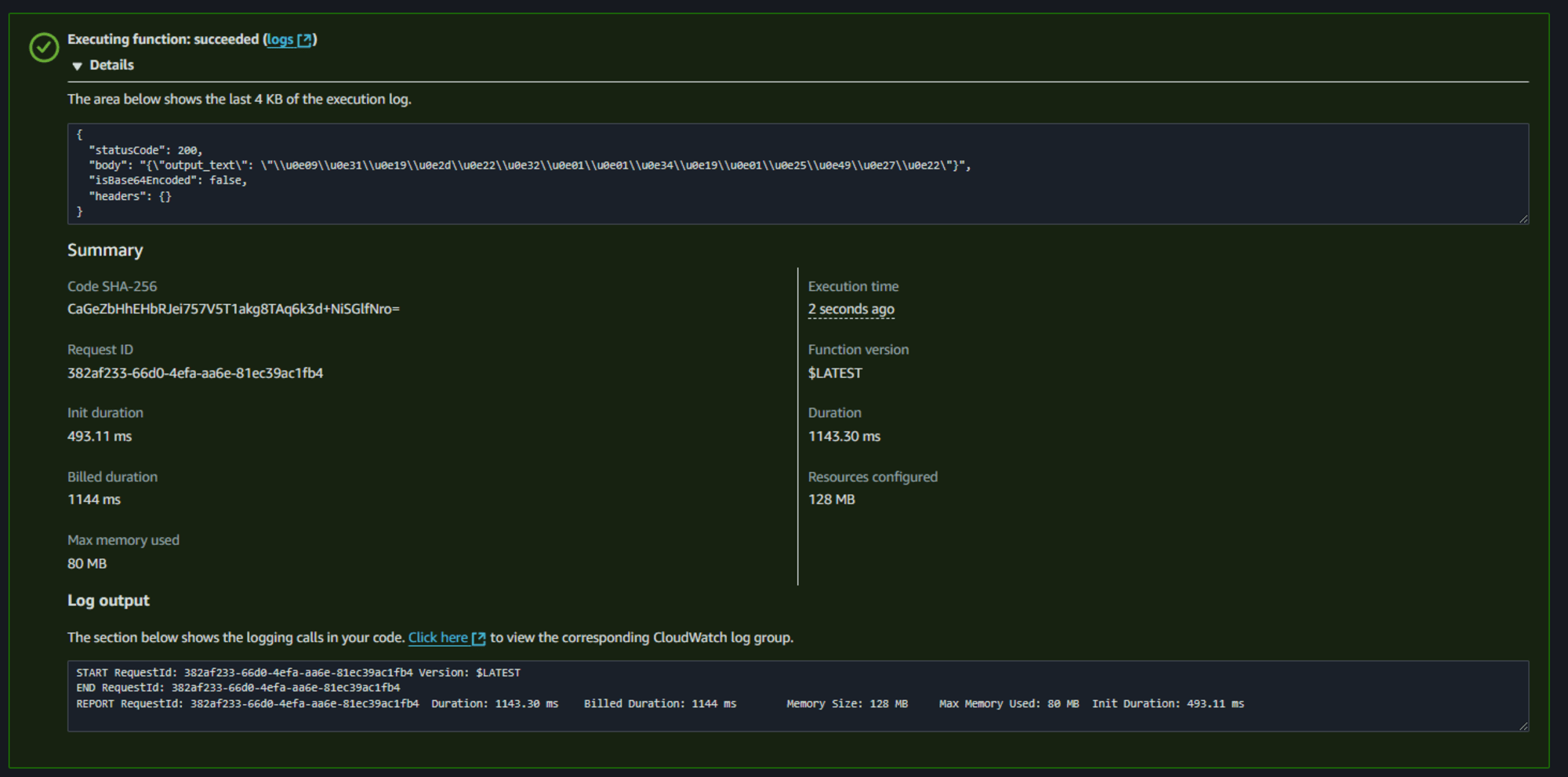Select the resources configured 128 MB value
The width and height of the screenshot is (1568, 777).
[832, 499]
